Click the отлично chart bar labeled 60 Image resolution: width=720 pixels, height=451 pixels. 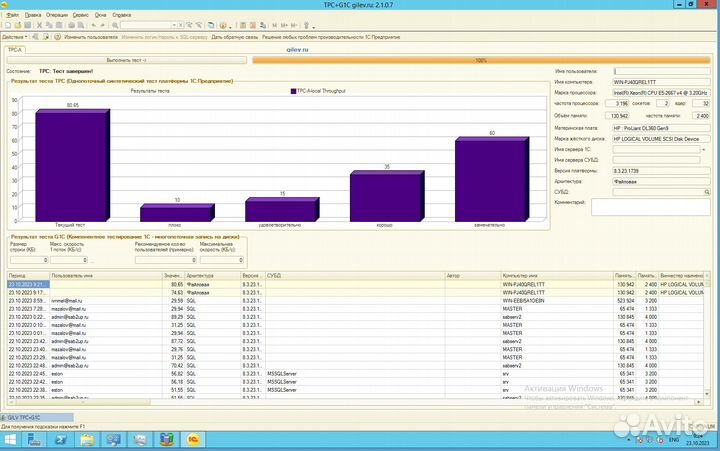pos(492,180)
